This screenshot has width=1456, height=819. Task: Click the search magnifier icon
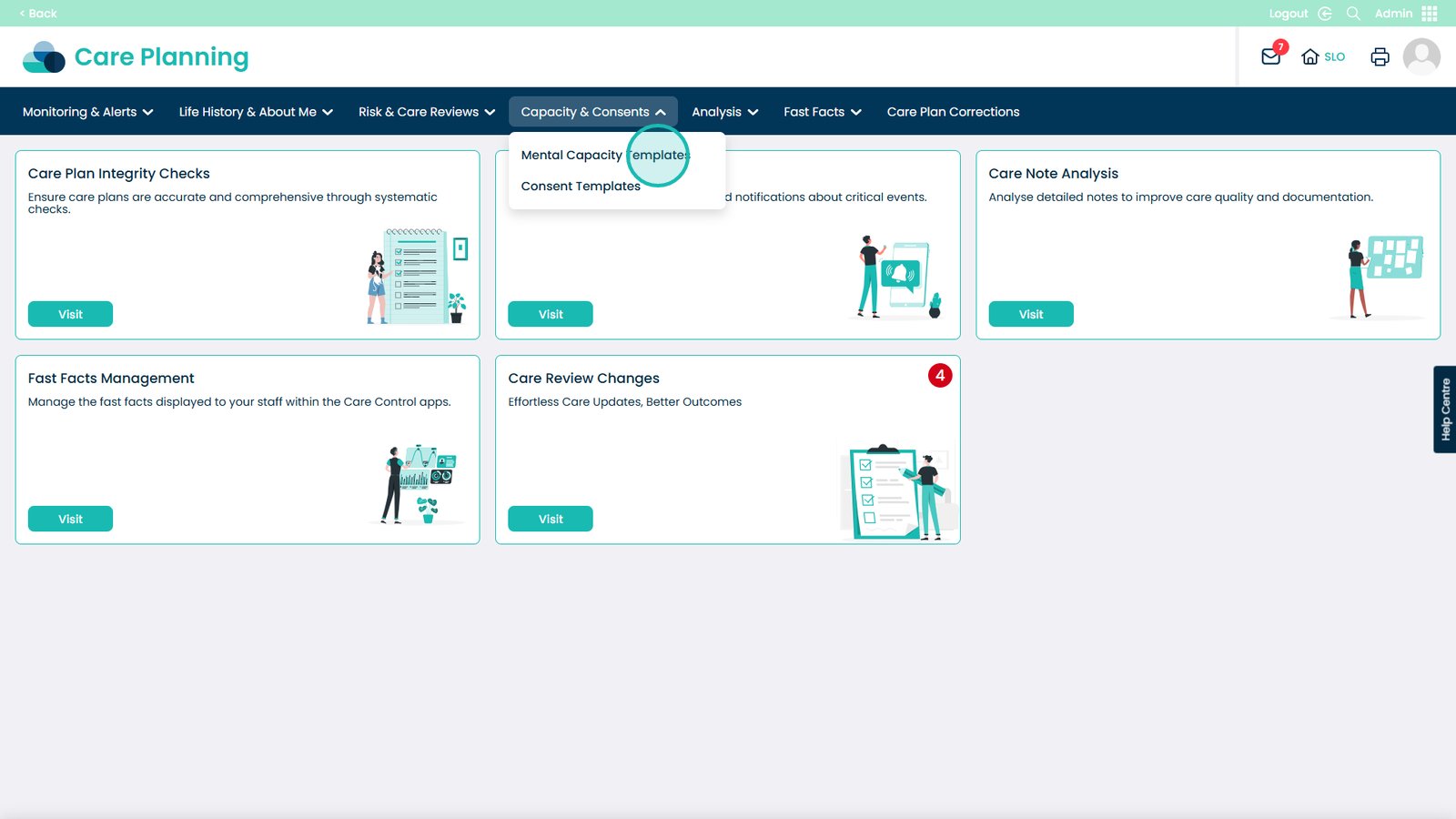click(1353, 14)
